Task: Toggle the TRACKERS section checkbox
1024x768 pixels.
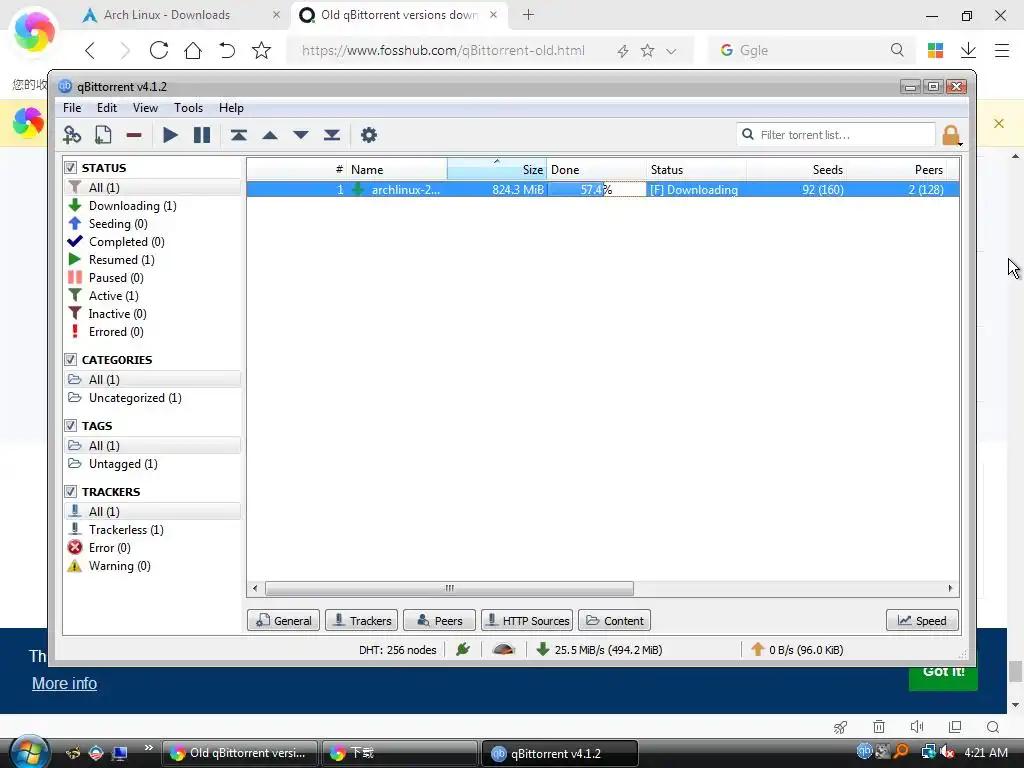Action: coord(71,492)
